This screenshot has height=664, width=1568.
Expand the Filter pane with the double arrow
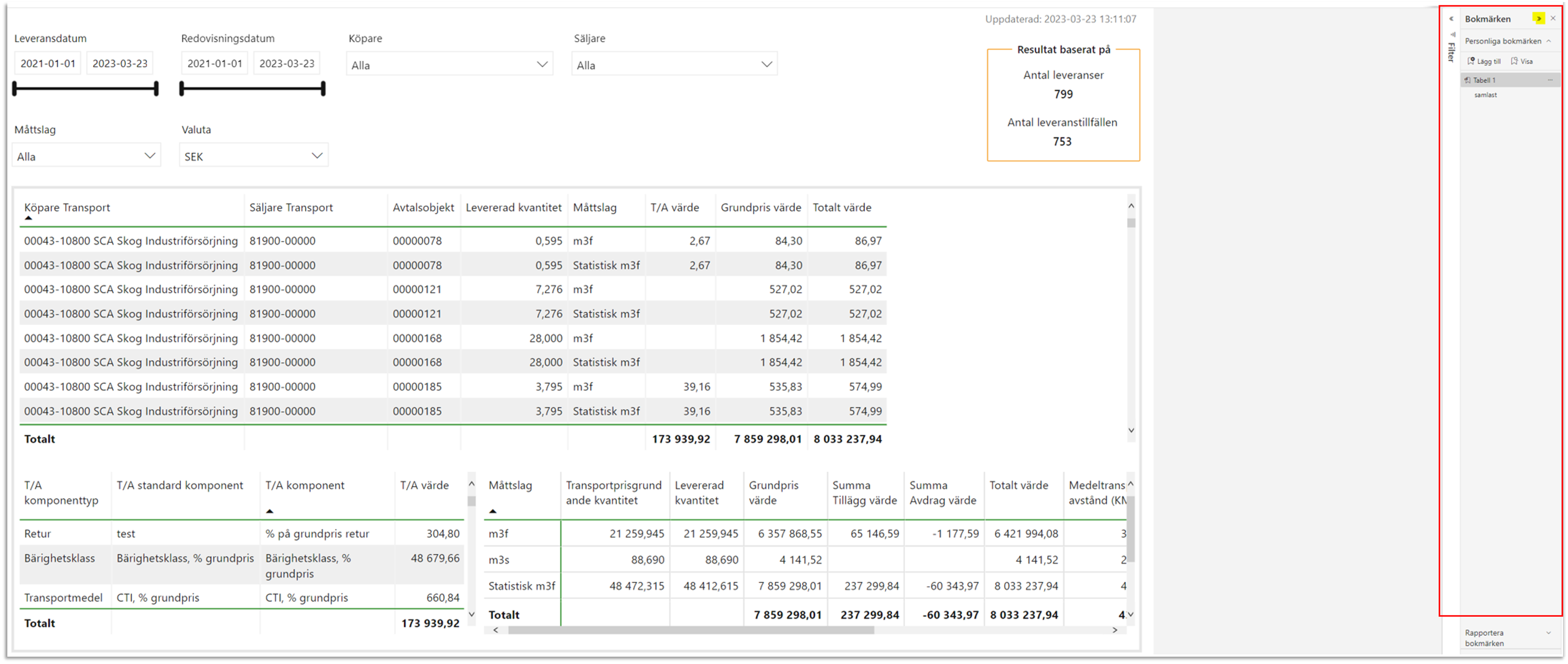tap(1451, 19)
